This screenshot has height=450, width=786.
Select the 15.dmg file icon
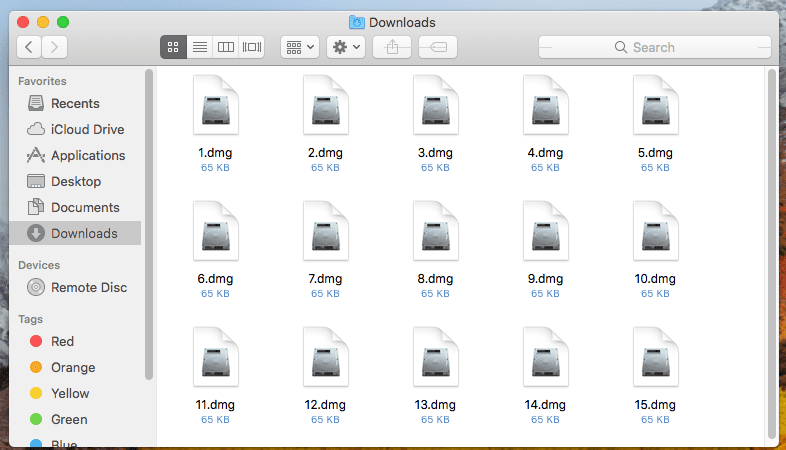pyautogui.click(x=656, y=357)
